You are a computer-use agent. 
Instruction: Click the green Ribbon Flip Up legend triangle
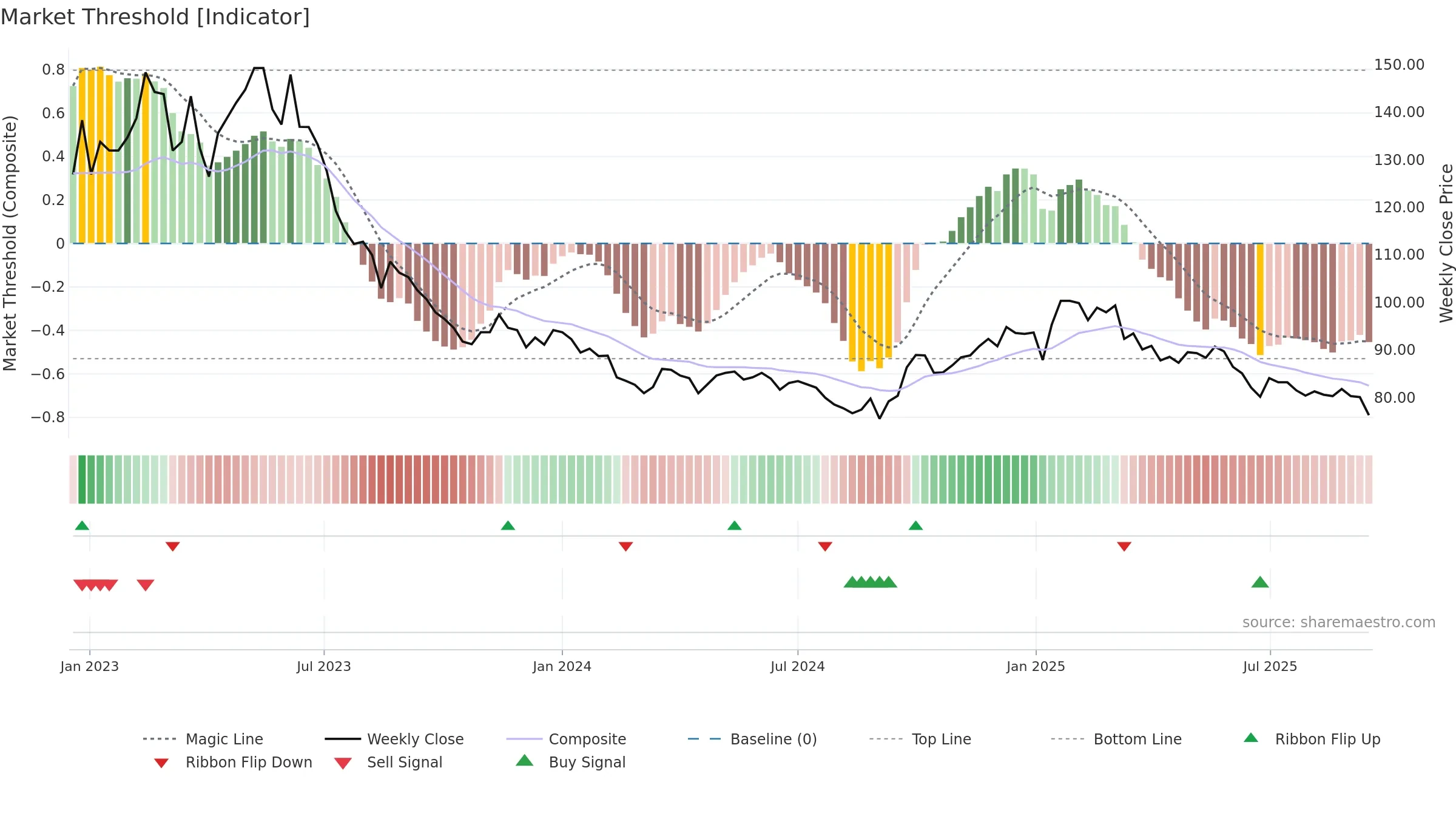tap(1251, 738)
